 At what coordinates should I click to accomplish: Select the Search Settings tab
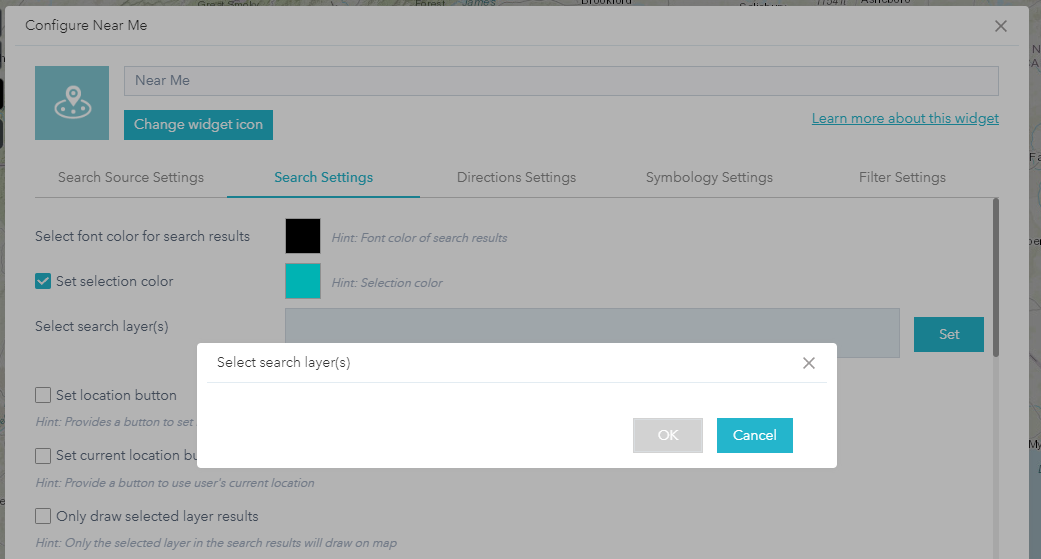tap(323, 177)
